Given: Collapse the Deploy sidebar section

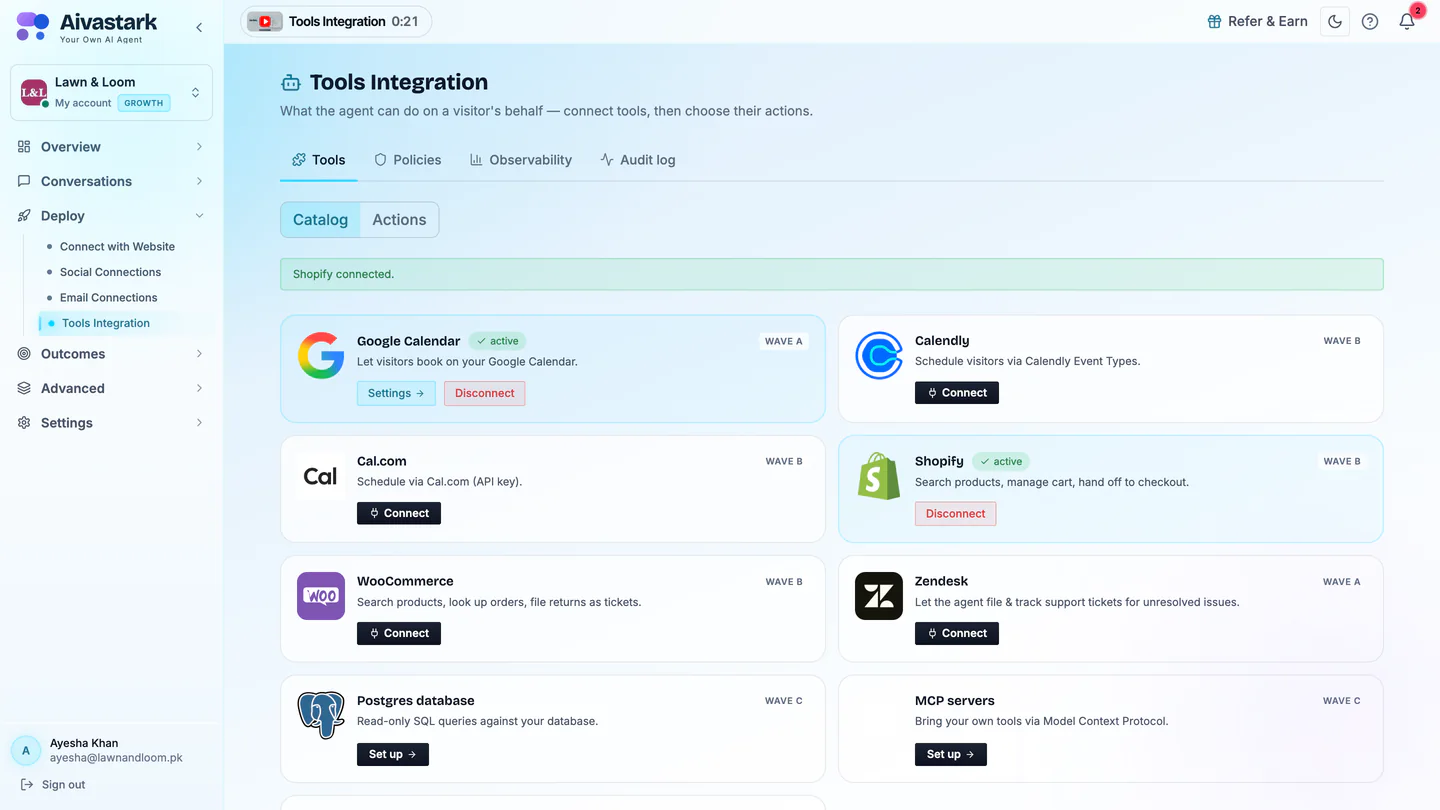Looking at the screenshot, I should [x=111, y=216].
